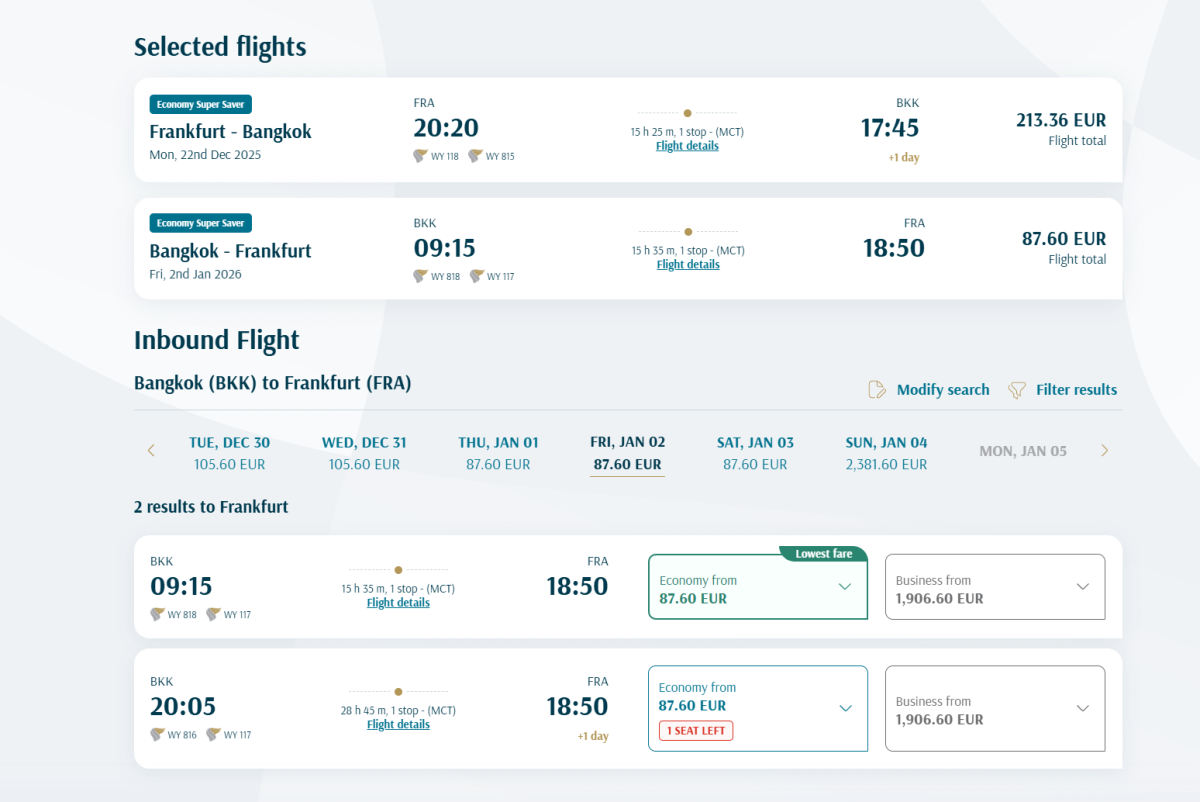Click airline logo next to WY 118

[x=420, y=156]
